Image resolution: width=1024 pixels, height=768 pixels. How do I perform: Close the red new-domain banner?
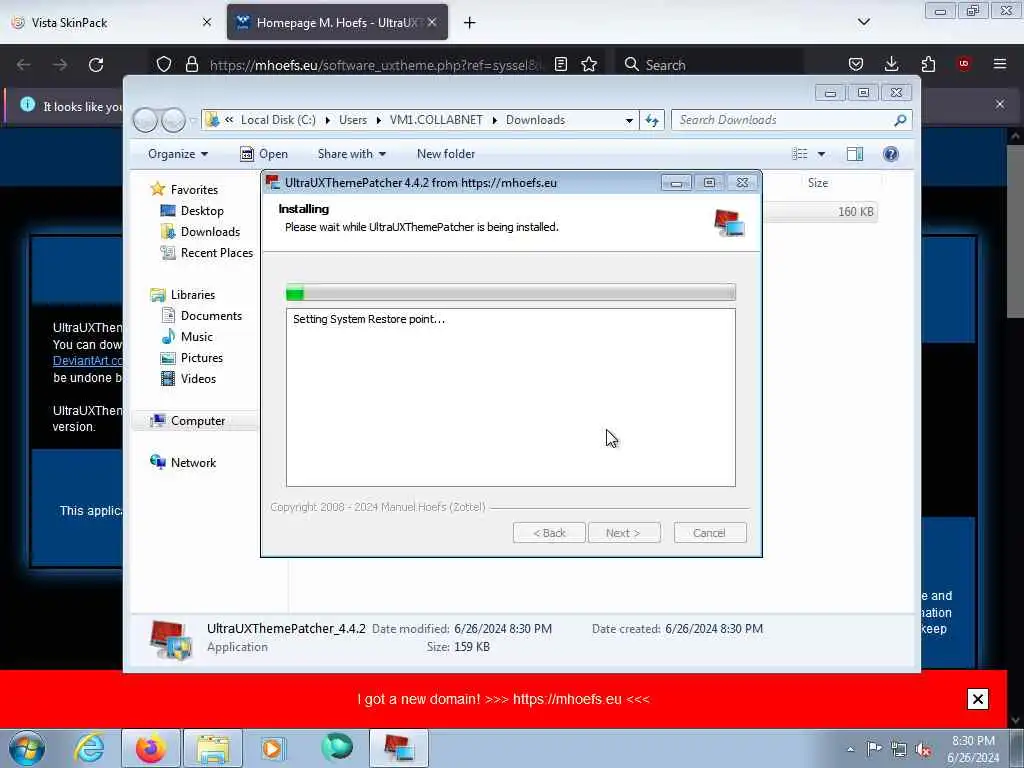point(978,699)
